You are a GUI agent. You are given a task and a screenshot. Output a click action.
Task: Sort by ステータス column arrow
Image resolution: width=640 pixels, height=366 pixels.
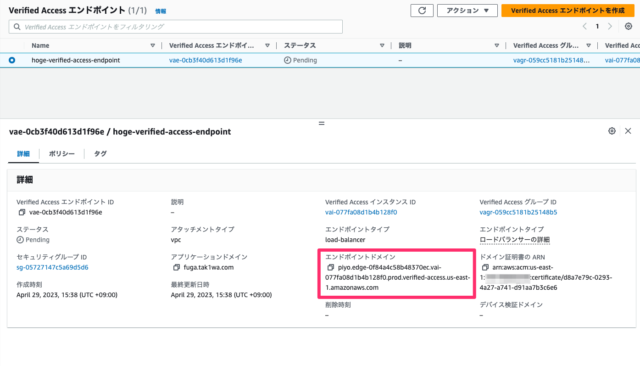pos(382,45)
